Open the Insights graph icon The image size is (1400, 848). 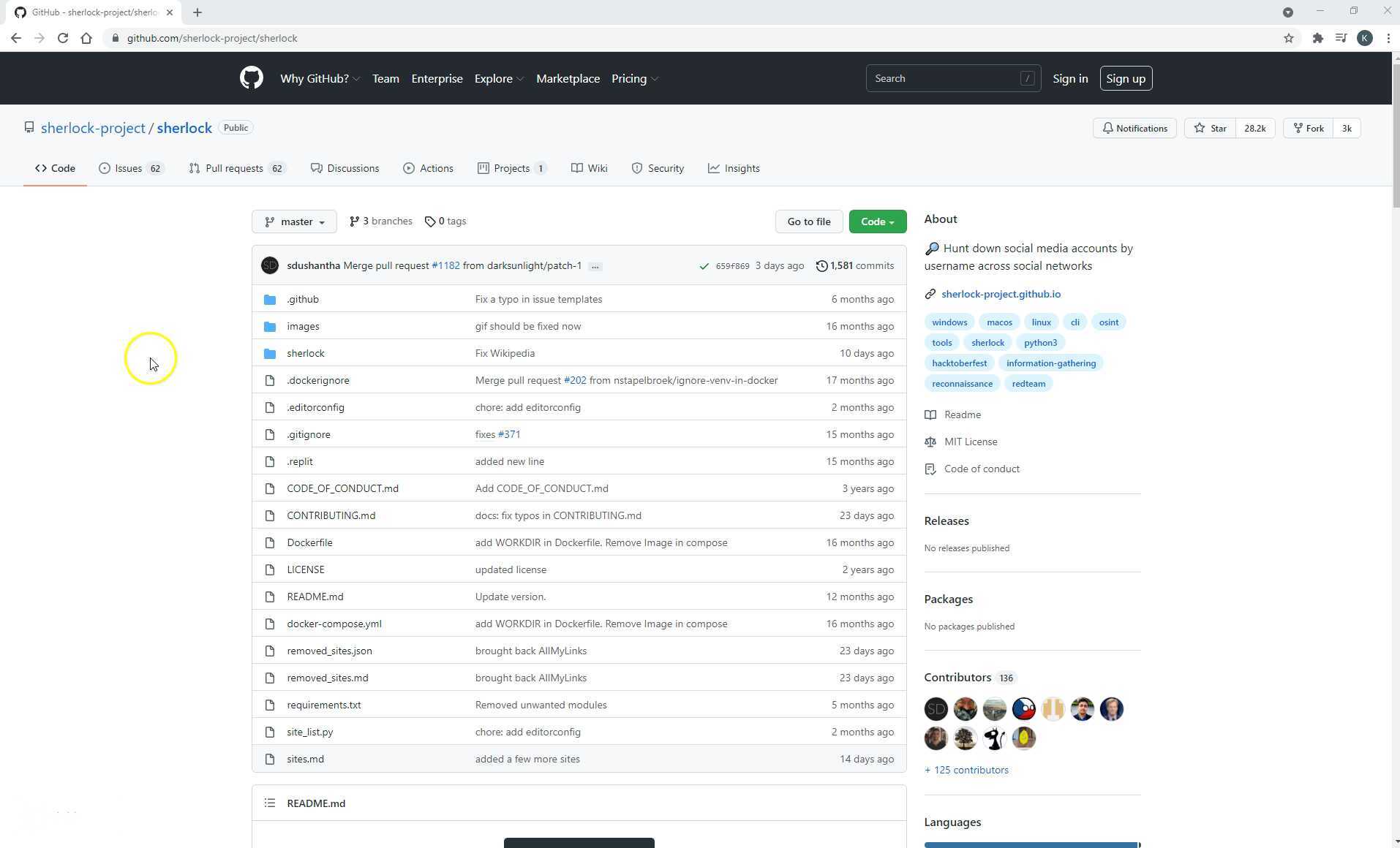(713, 168)
